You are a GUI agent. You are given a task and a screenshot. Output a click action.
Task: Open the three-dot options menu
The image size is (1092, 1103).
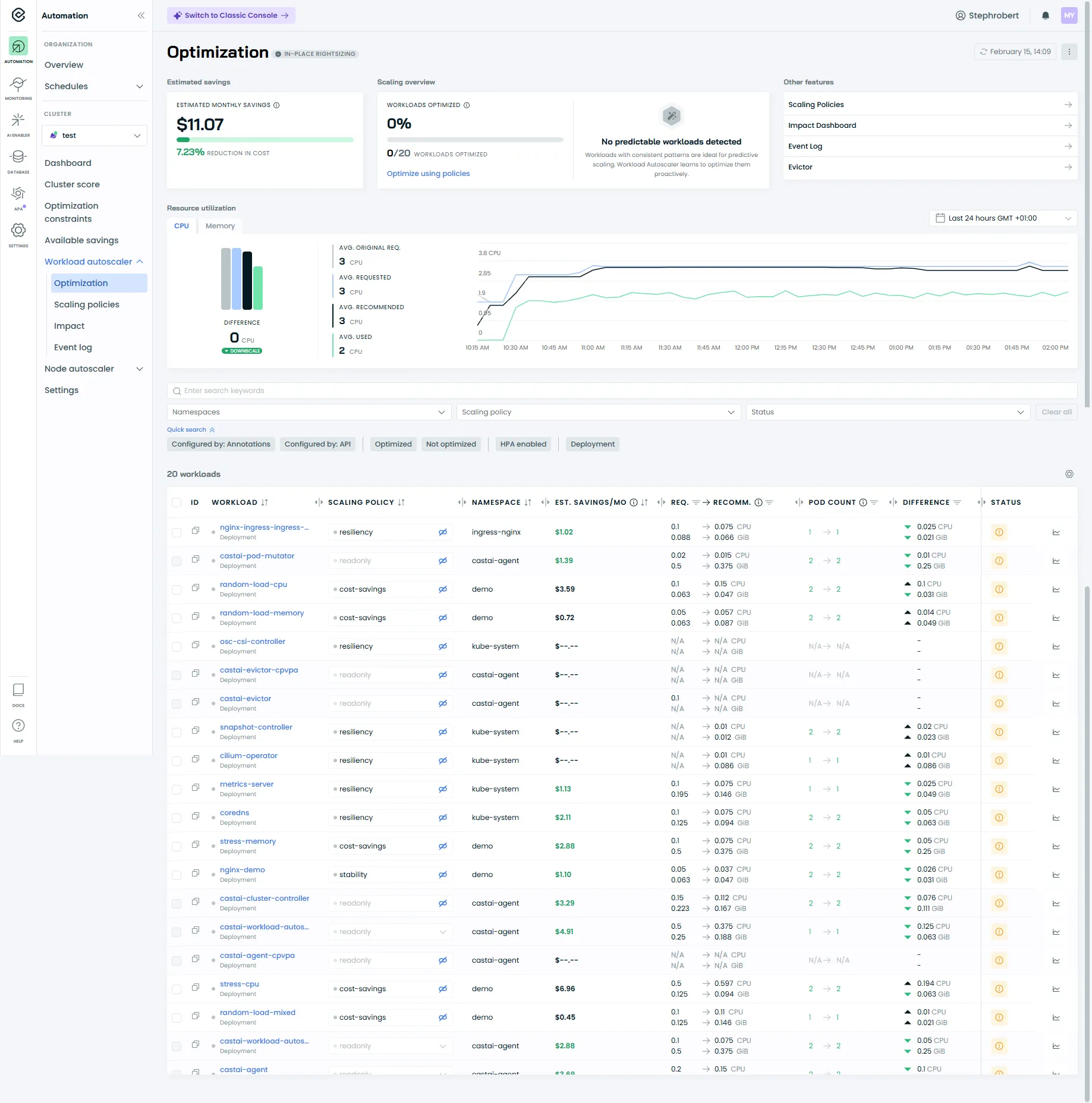click(1069, 52)
